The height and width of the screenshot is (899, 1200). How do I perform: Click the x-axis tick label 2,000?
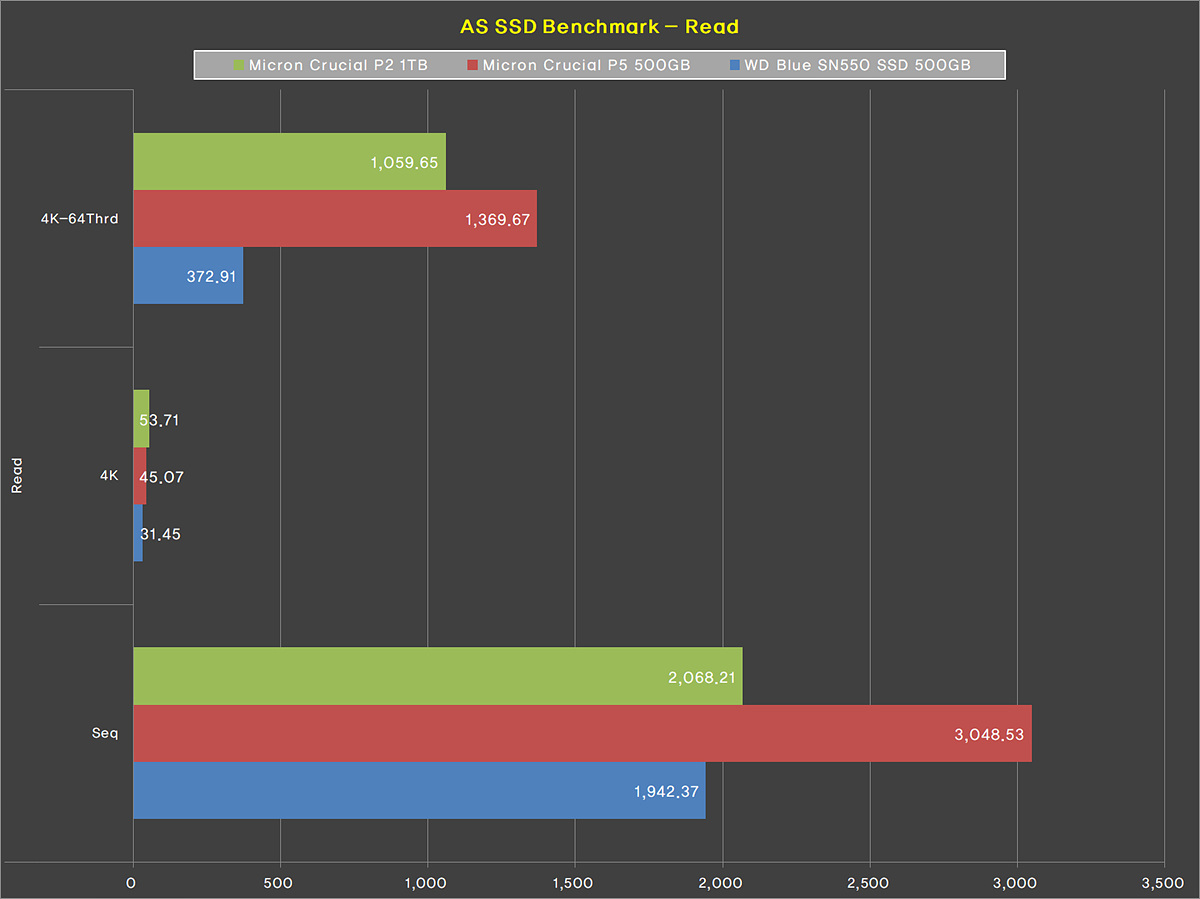point(721,883)
